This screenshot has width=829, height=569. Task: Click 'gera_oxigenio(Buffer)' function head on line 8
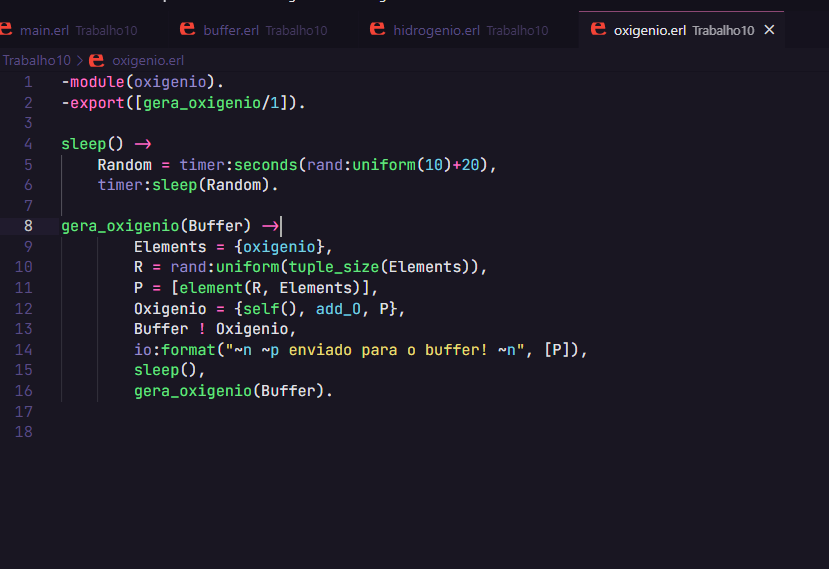coord(156,226)
